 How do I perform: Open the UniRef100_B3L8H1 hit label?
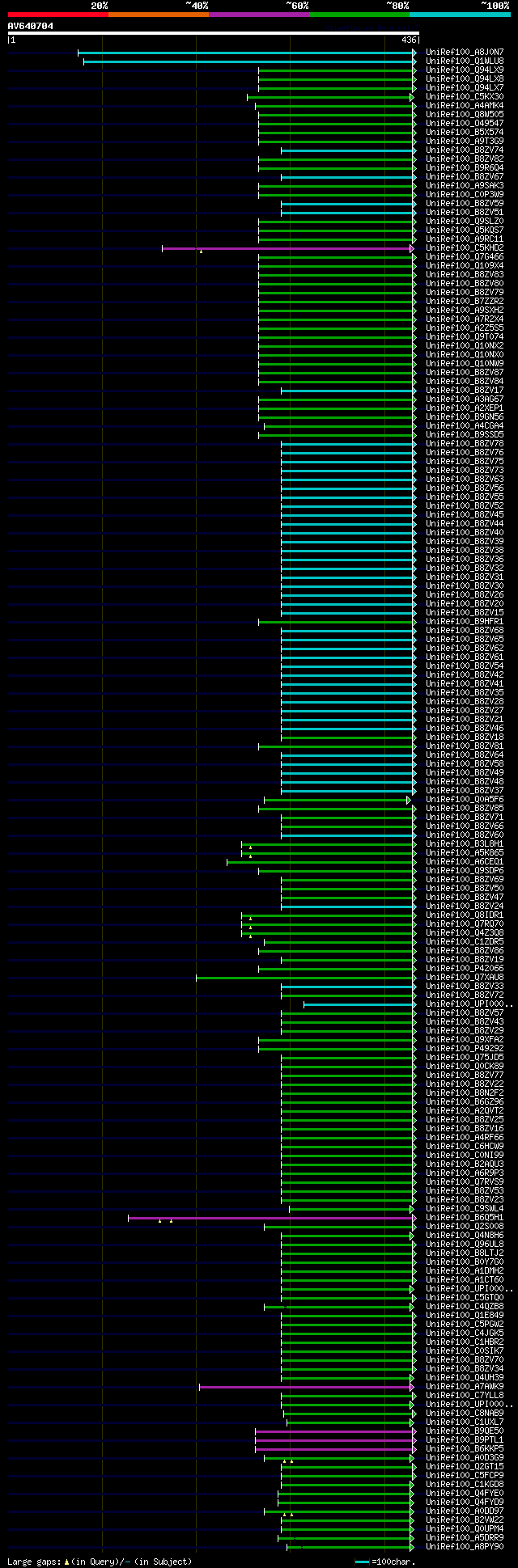tap(465, 844)
